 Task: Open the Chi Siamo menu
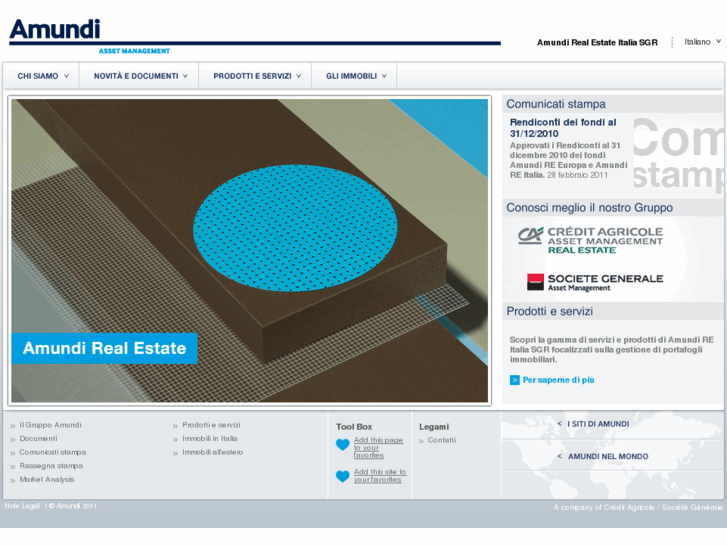[x=43, y=76]
